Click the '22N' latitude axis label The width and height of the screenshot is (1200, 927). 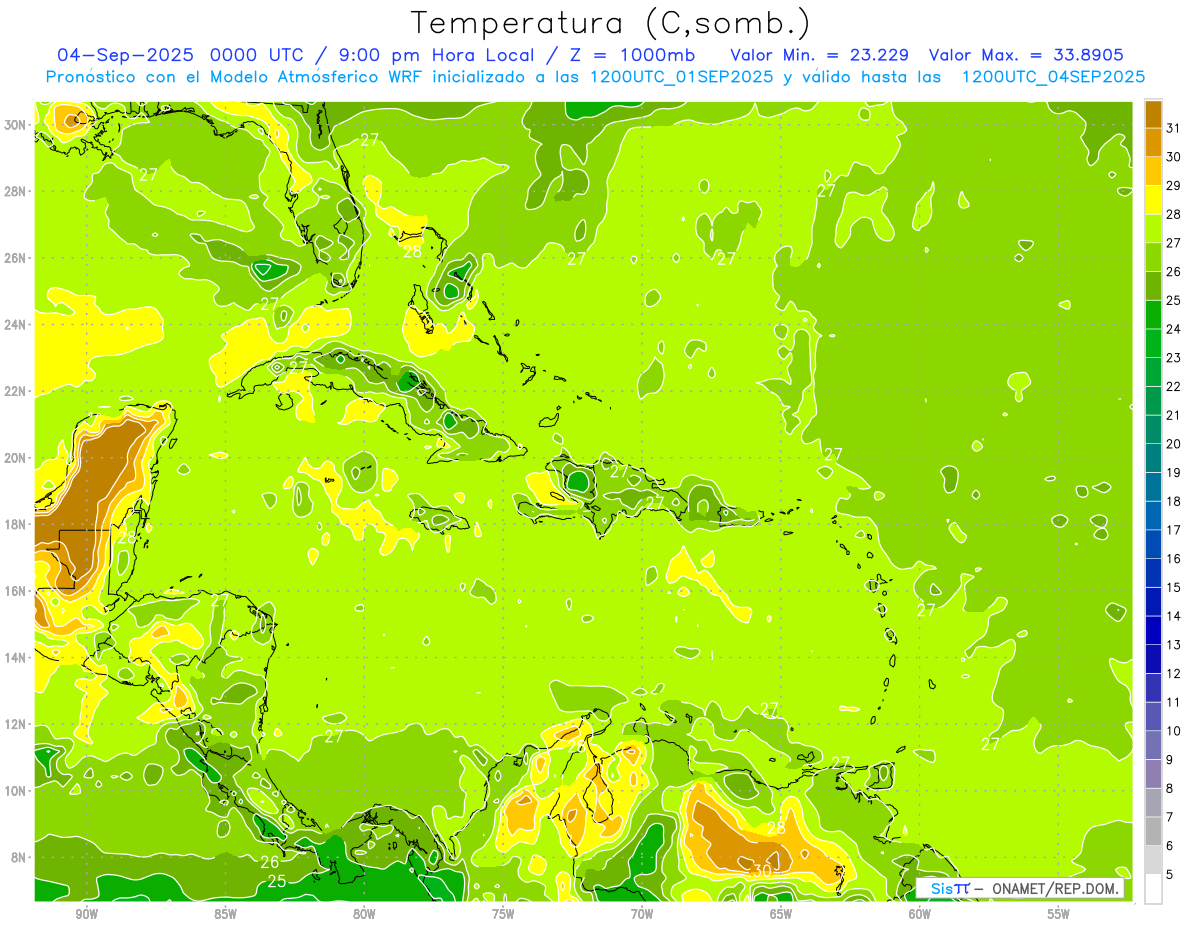click(15, 391)
